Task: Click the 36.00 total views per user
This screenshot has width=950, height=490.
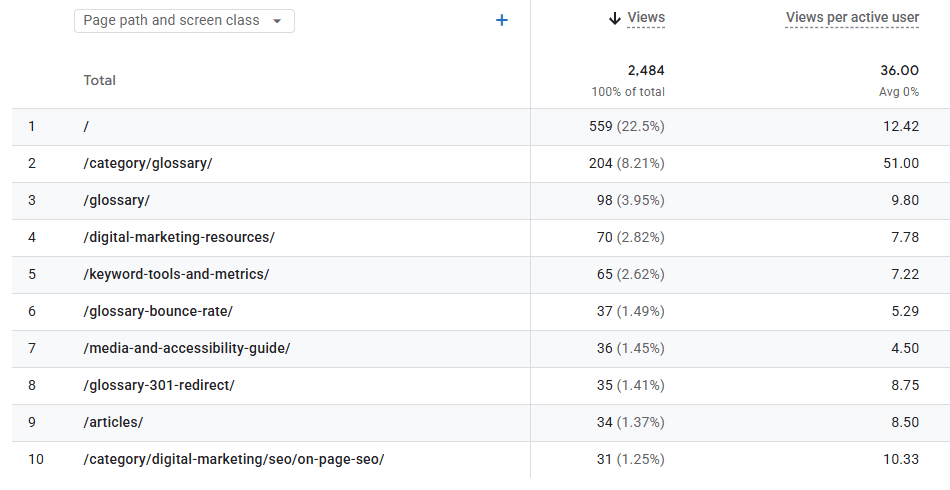Action: pyautogui.click(x=899, y=70)
